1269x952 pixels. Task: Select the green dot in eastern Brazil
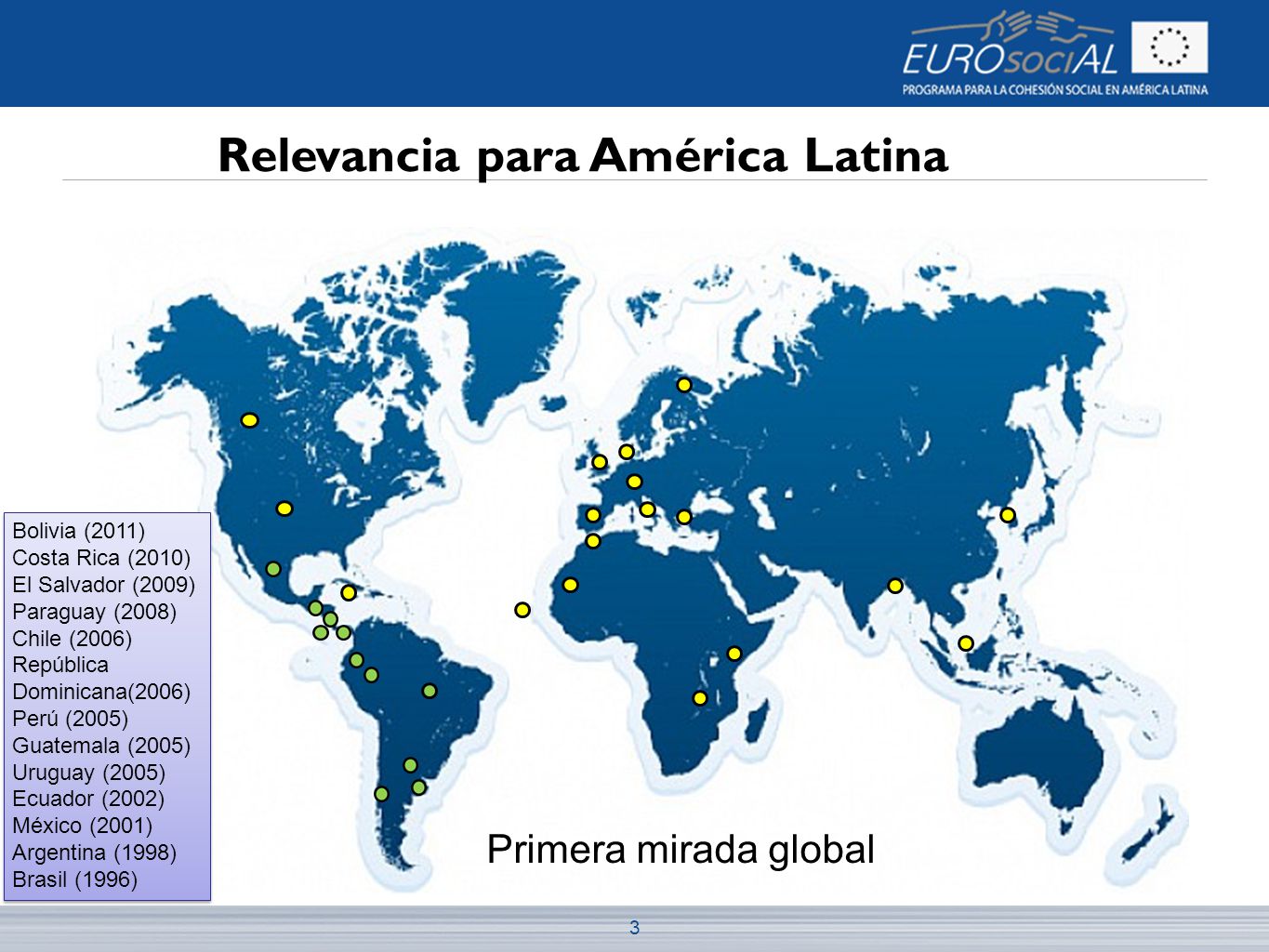point(430,691)
